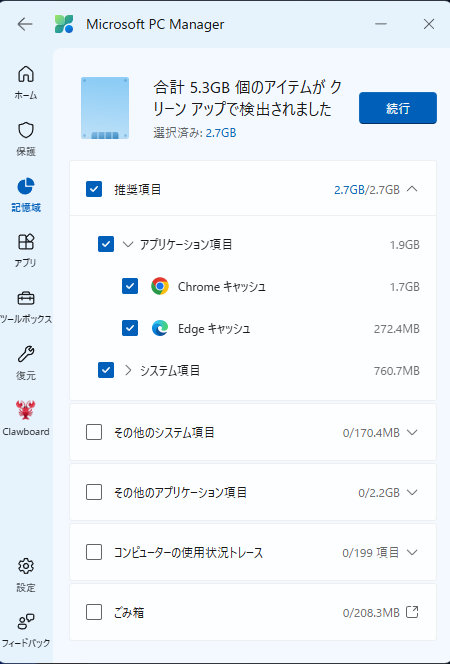Open the 復元 wrench sidebar item
Screen dimensions: 450x664
point(26,362)
